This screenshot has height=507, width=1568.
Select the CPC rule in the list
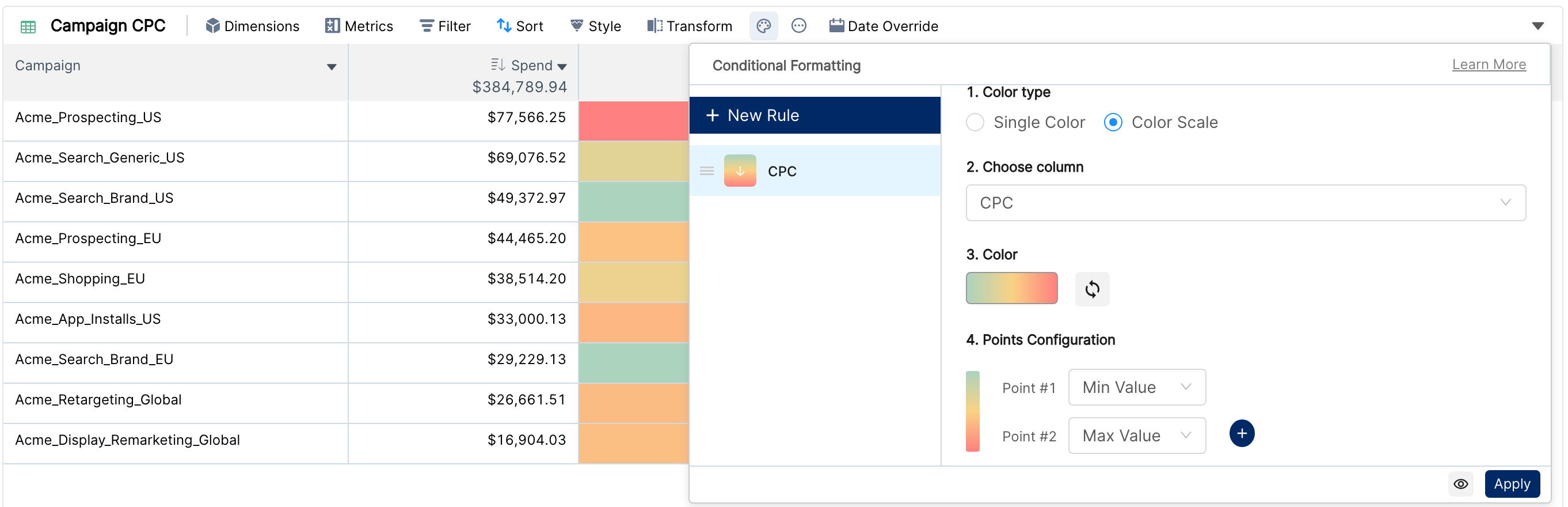[815, 171]
